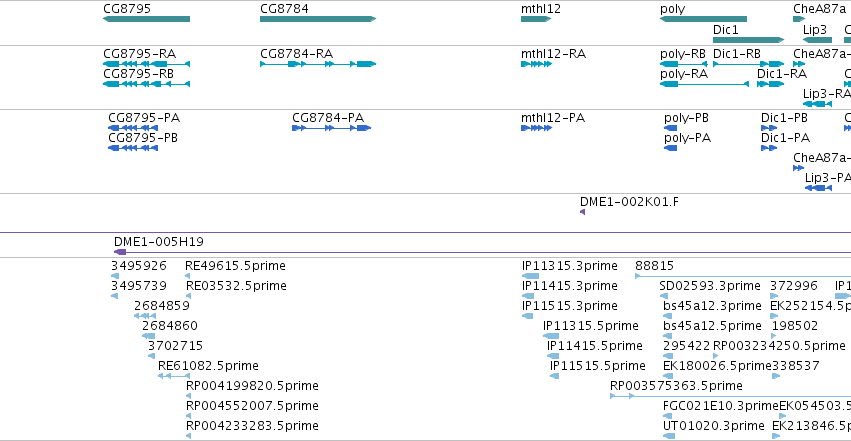Click the DME1-002K01.F marker arrow
851x441 pixels.
(x=582, y=212)
